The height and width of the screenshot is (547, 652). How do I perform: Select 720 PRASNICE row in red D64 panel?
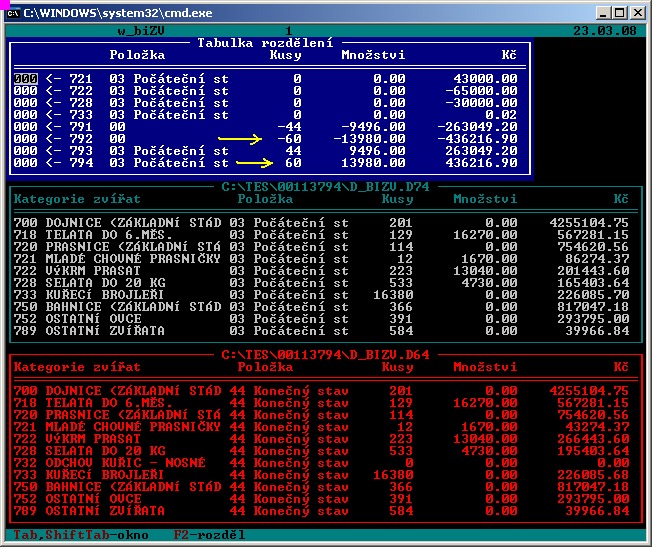pos(321,415)
